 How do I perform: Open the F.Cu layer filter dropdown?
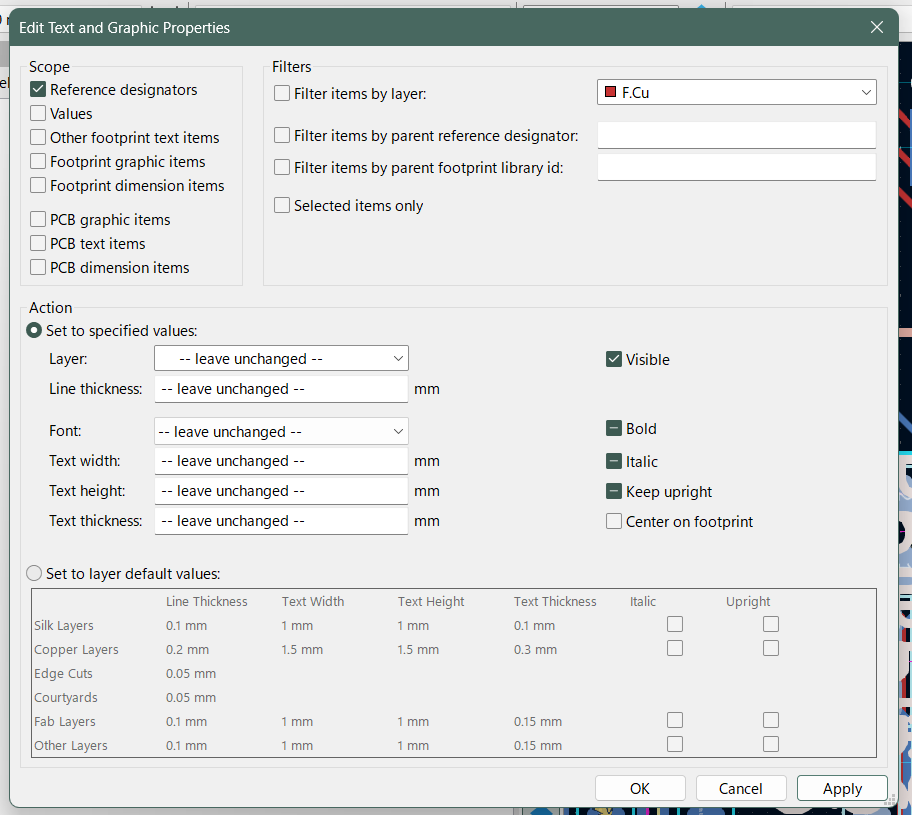click(736, 93)
